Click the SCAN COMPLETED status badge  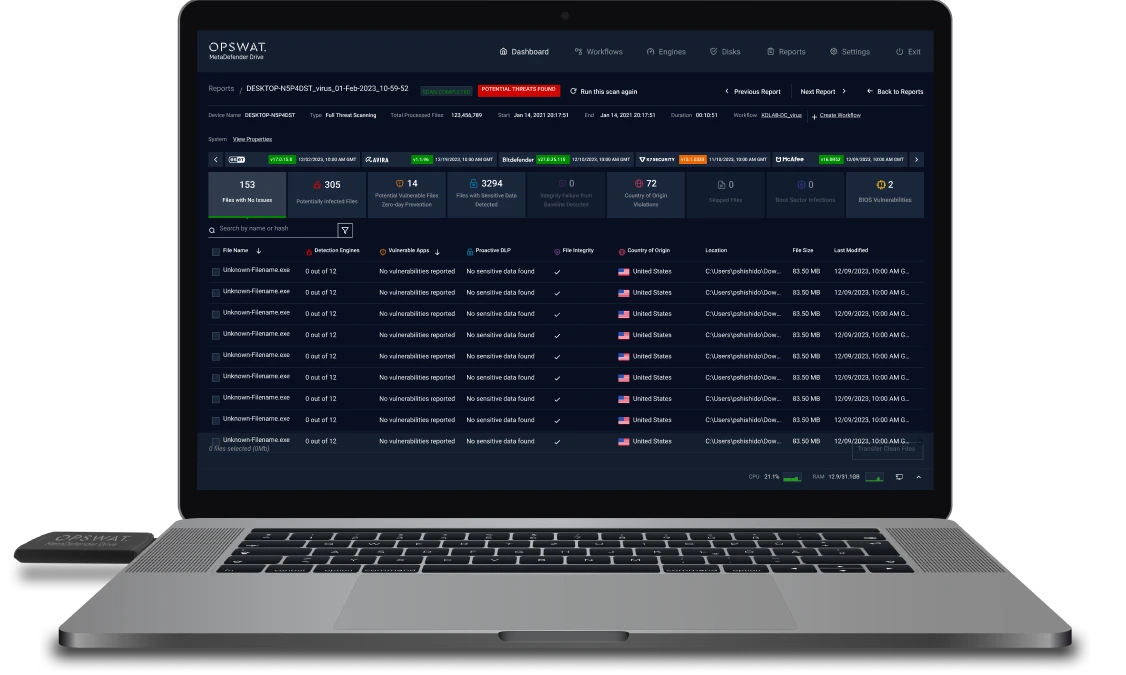pos(446,91)
